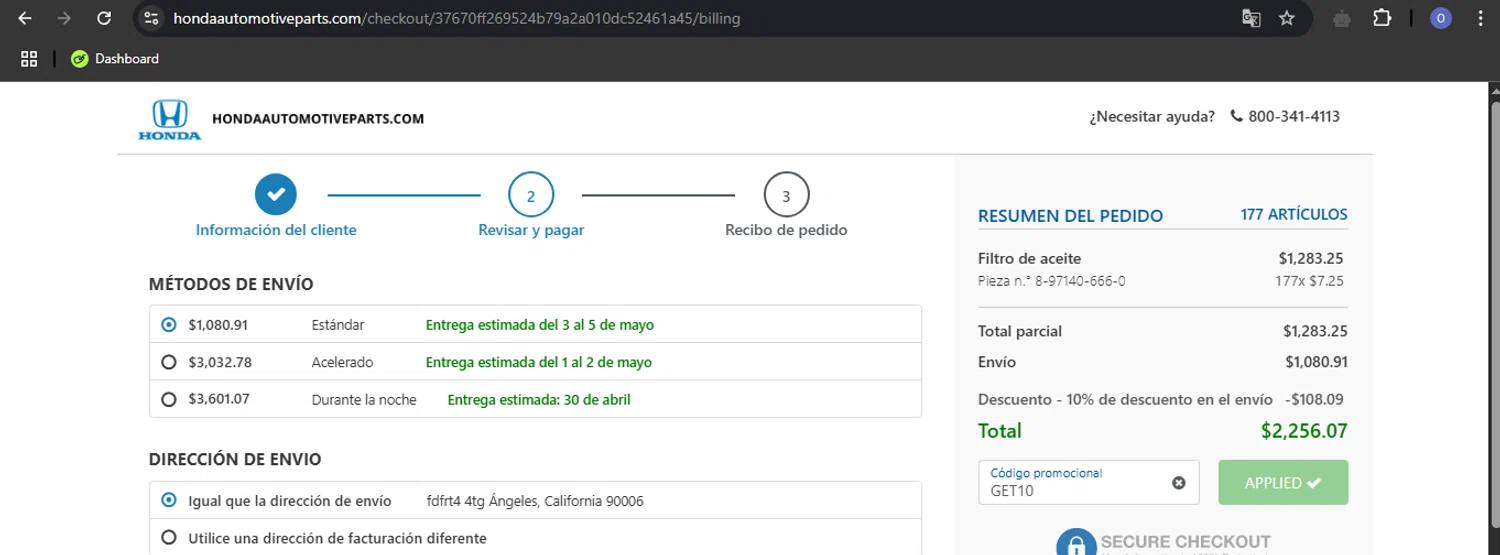Click the Honda logo
Image resolution: width=1500 pixels, height=555 pixels.
point(169,120)
